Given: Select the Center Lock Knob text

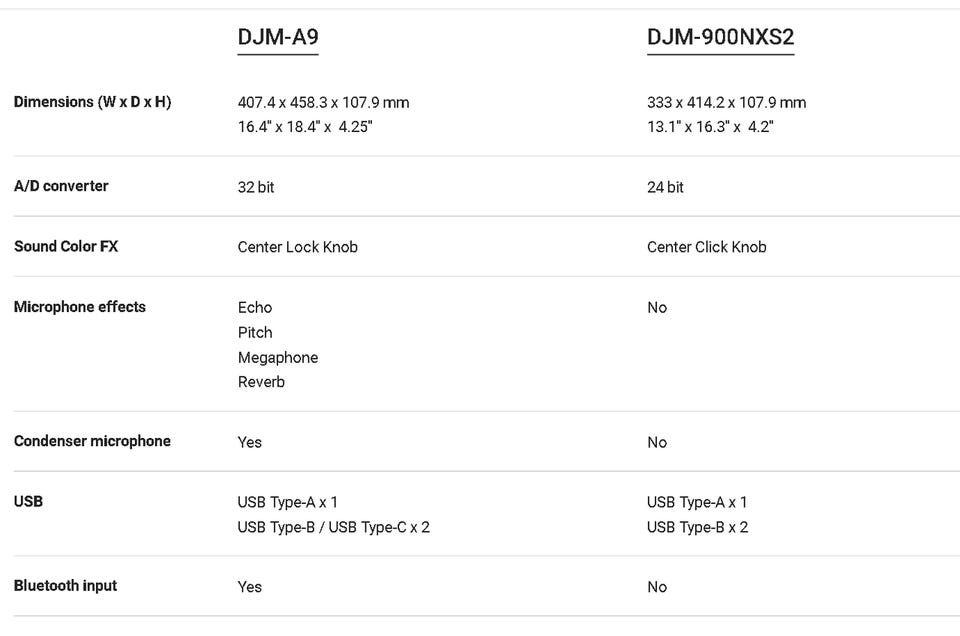Looking at the screenshot, I should pos(297,247).
